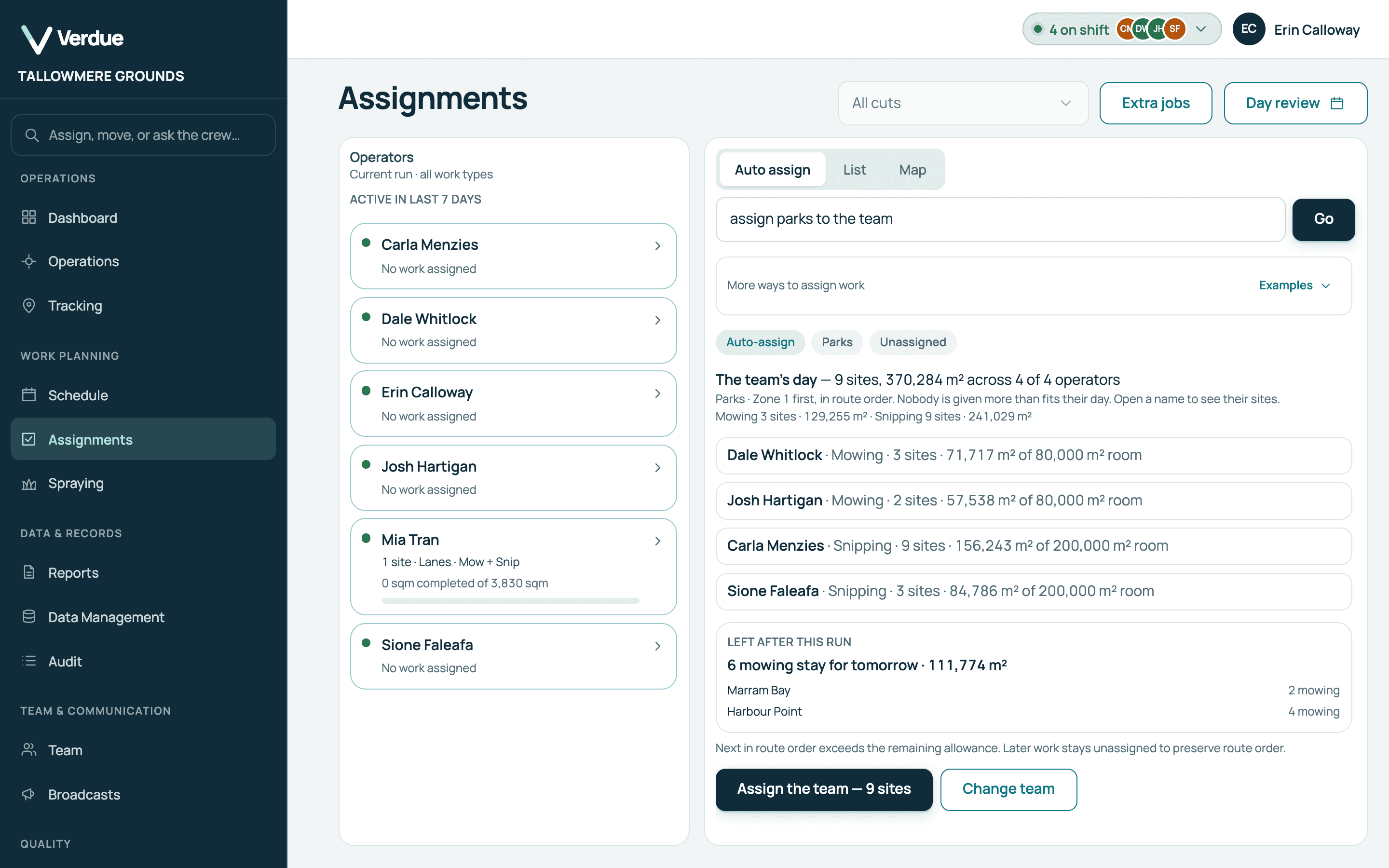This screenshot has height=868, width=1389.
Task: Expand the 4 on shift chevron
Action: click(x=1200, y=29)
